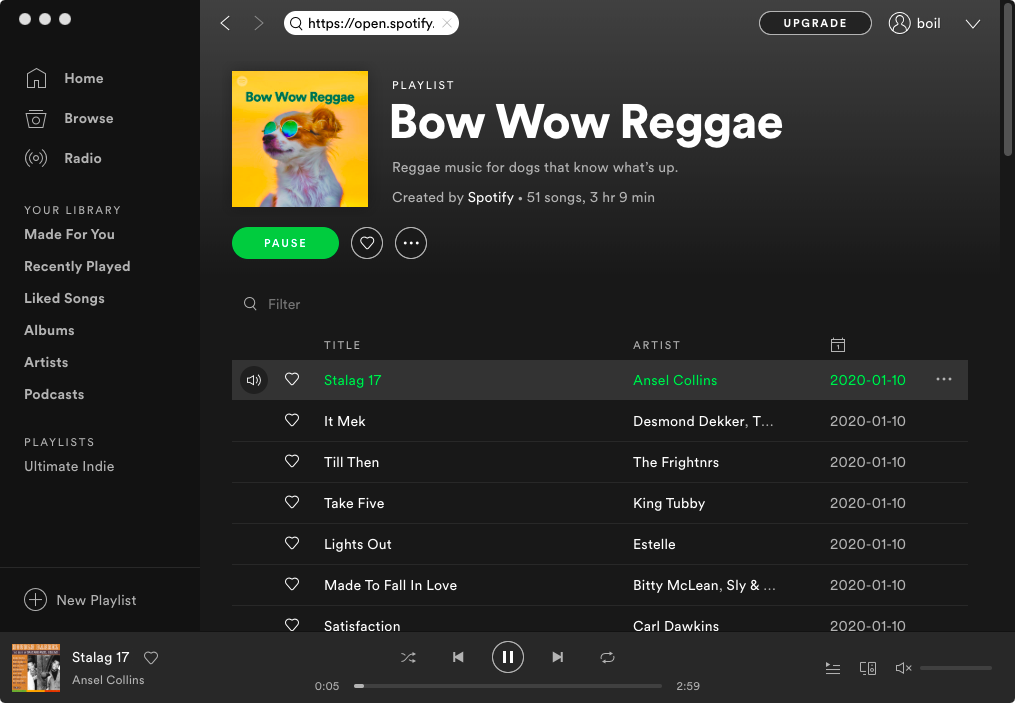Open Liked Songs
The width and height of the screenshot is (1015, 703).
coord(64,298)
